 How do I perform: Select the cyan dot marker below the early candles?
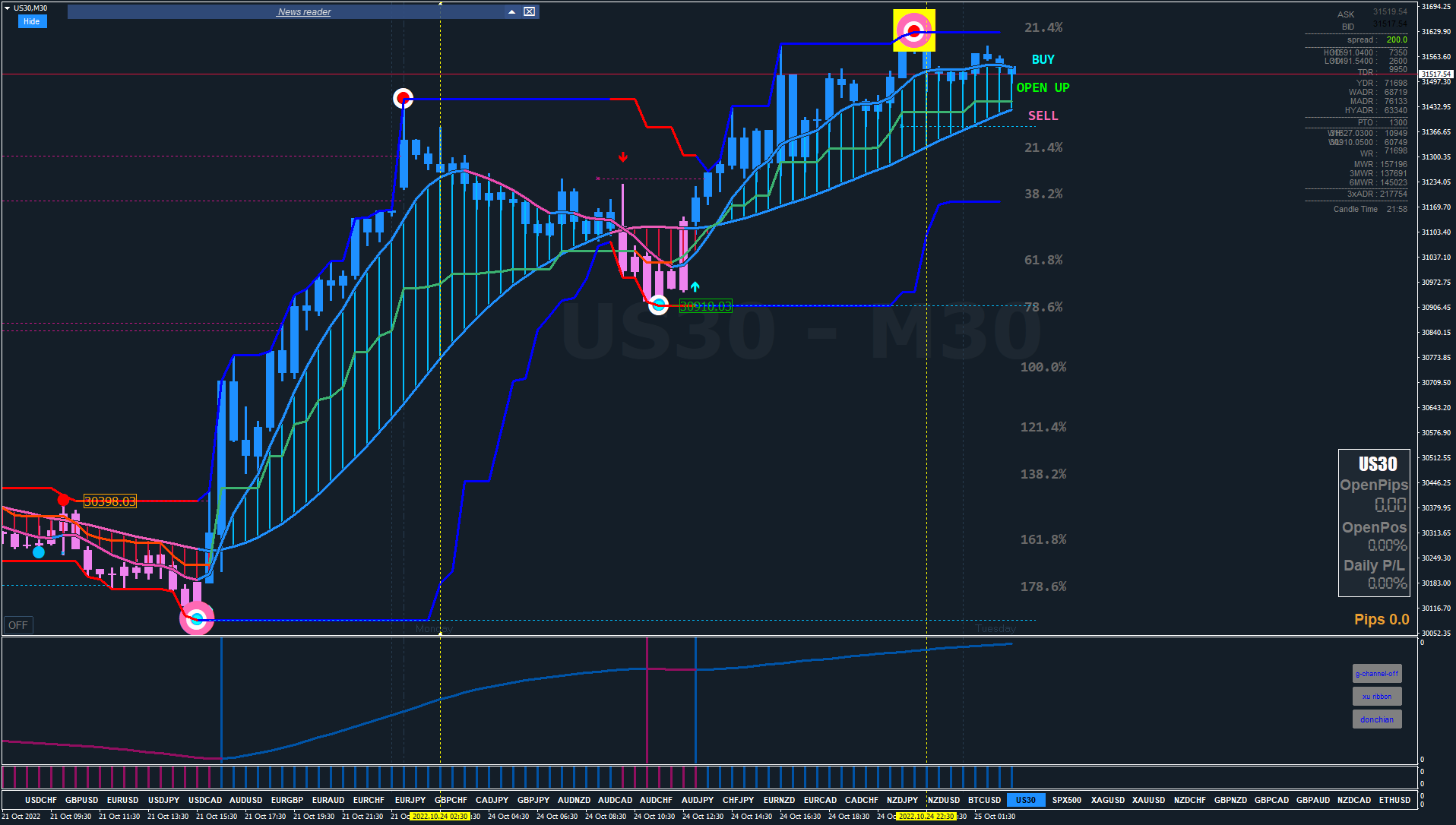tap(39, 552)
